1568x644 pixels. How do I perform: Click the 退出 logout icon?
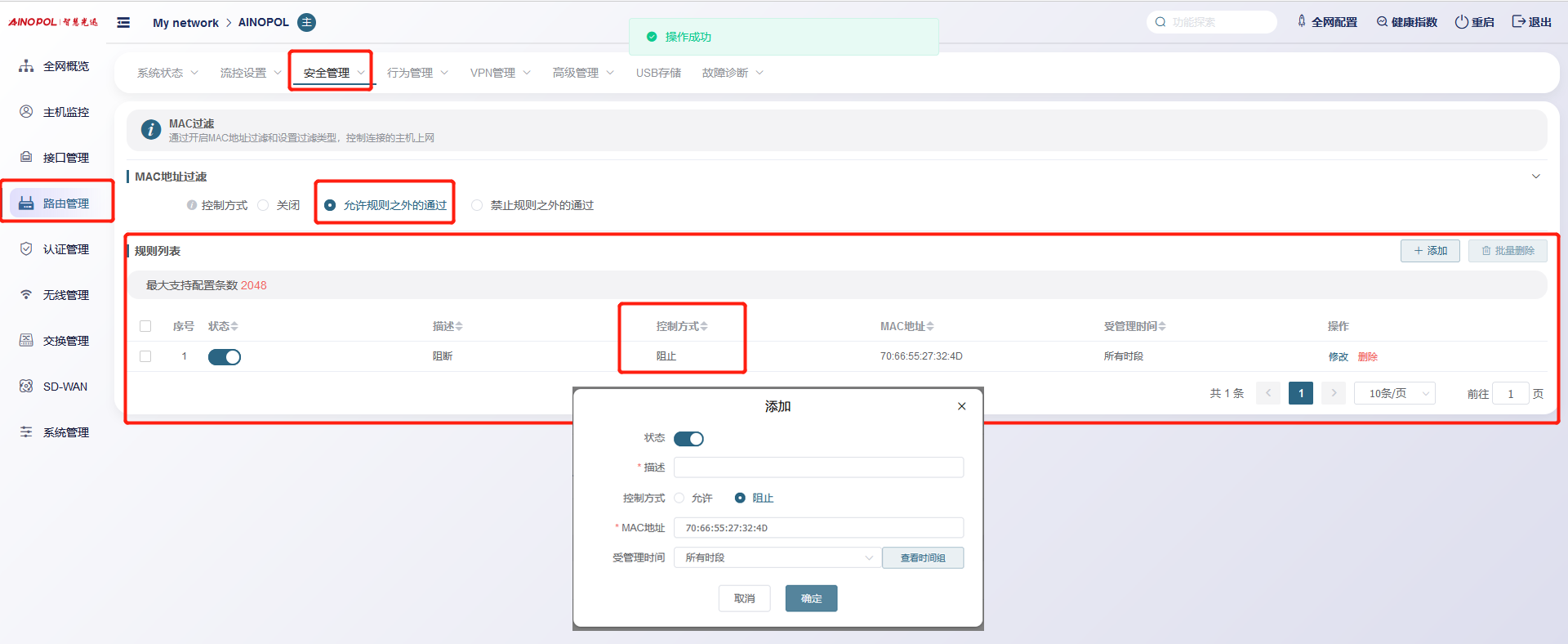pos(1519,22)
